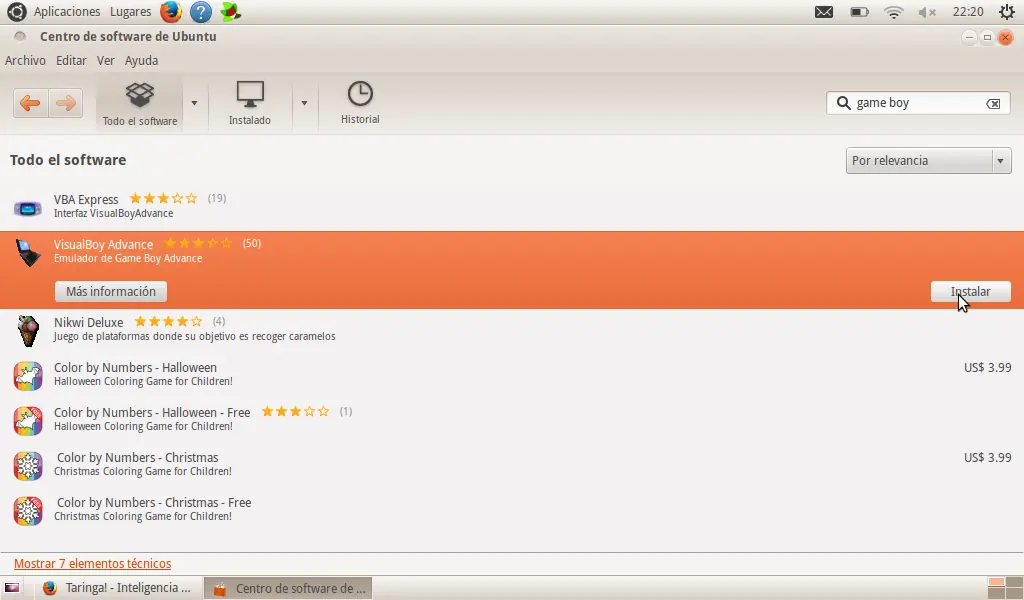This screenshot has width=1024, height=600.
Task: Select Color by Numbers - Halloween - Free entry
Action: pos(512,419)
